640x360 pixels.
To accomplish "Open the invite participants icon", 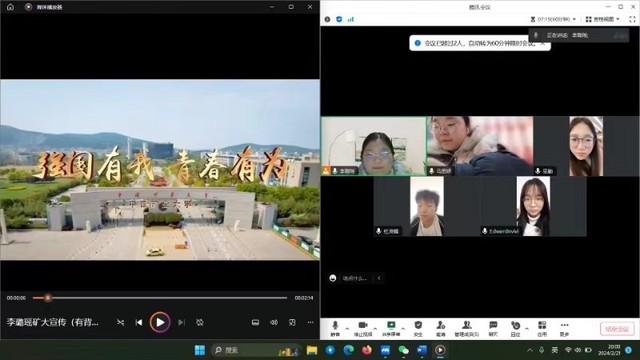I will tap(441, 329).
